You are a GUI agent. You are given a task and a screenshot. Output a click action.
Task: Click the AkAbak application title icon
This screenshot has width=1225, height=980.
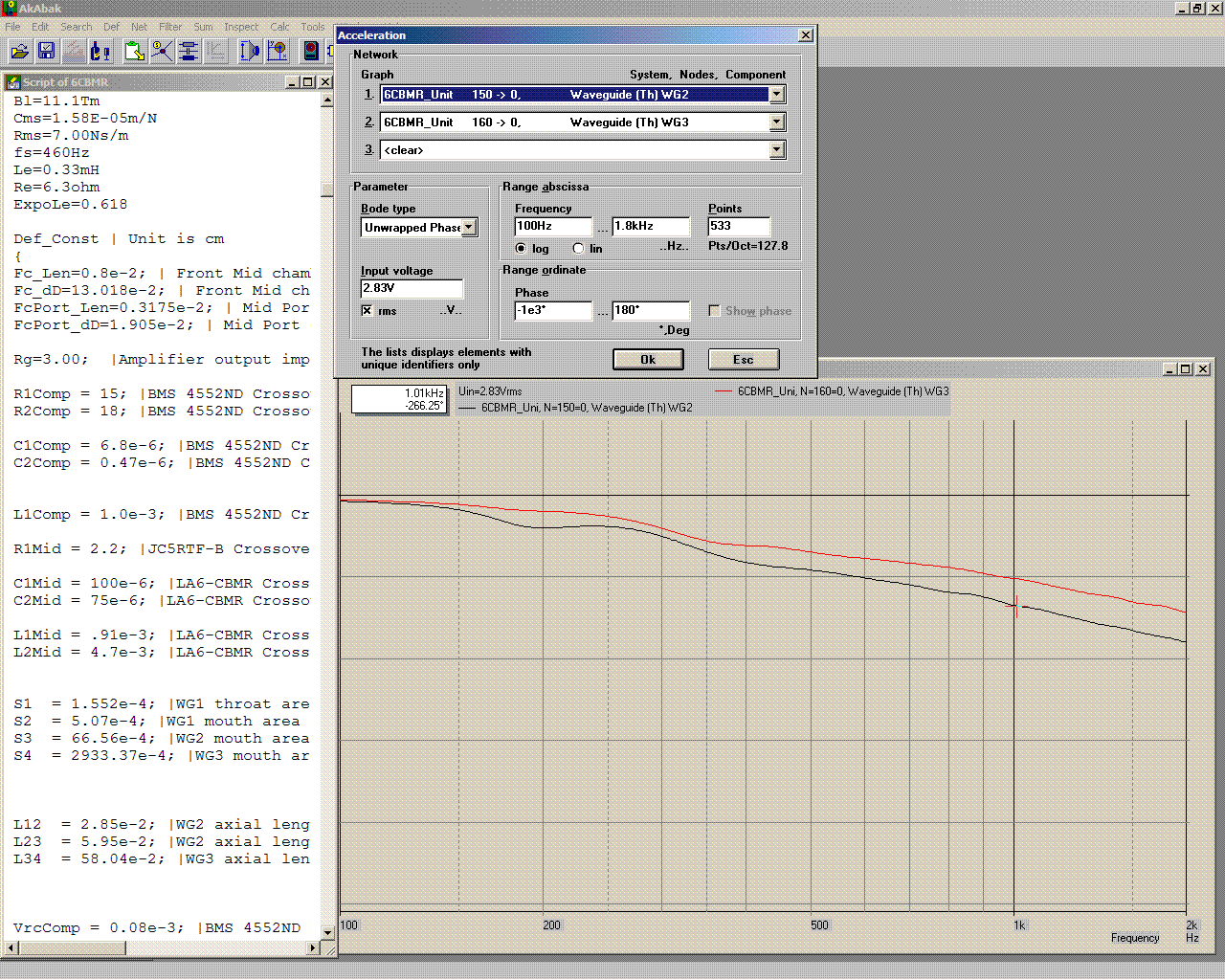pyautogui.click(x=9, y=8)
